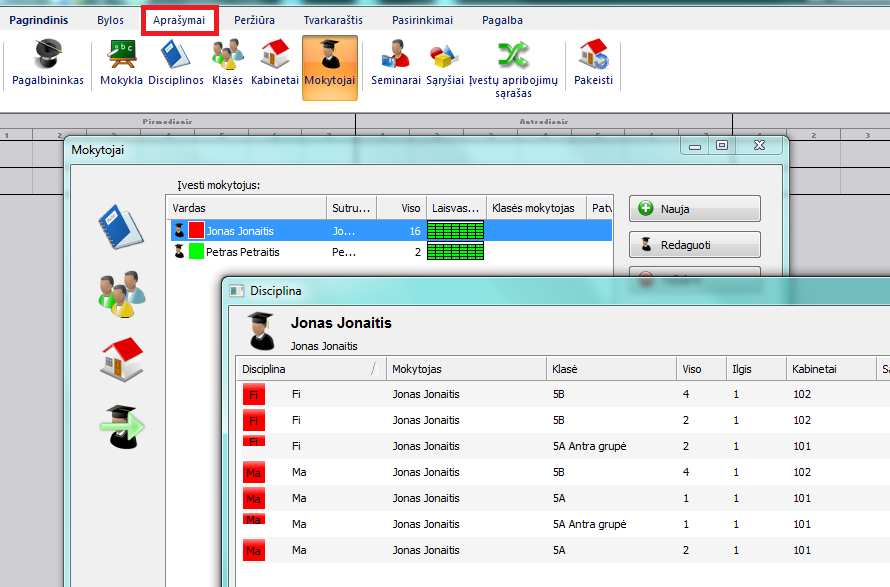Open the Tvarkaraštis tab
890x587 pixels.
pyautogui.click(x=333, y=20)
